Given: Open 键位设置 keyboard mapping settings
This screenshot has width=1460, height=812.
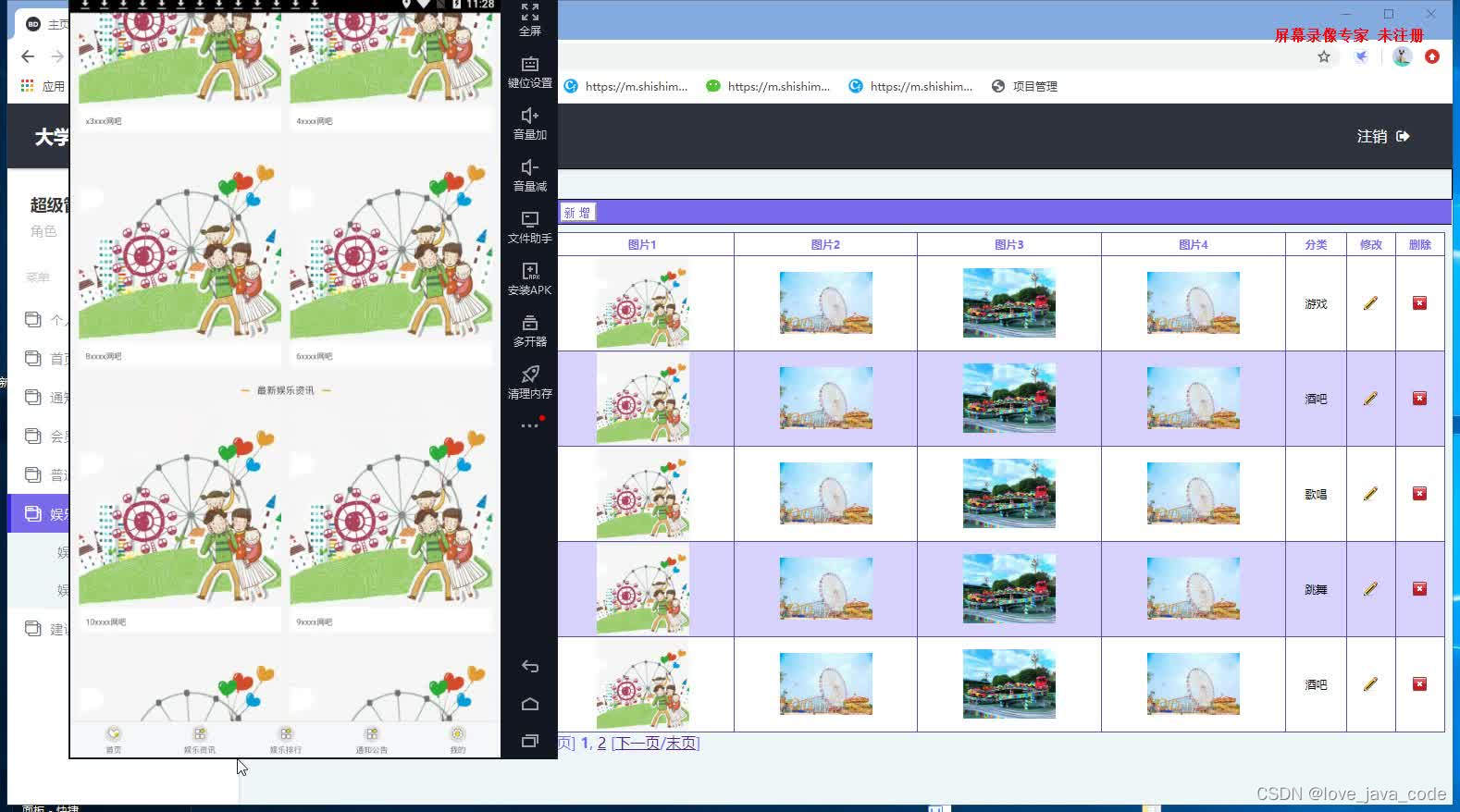Looking at the screenshot, I should (x=529, y=71).
